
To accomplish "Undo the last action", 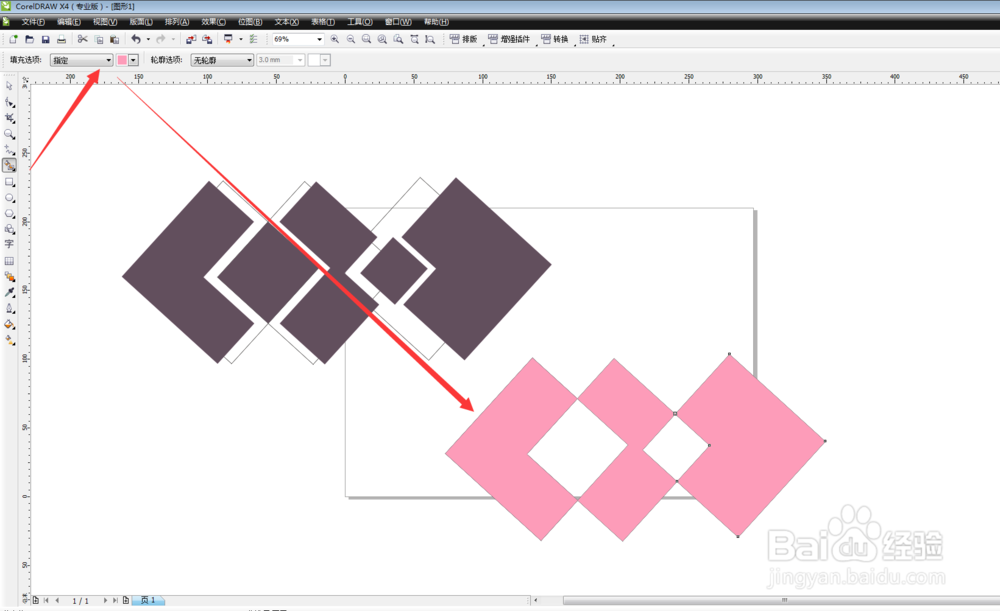I will point(136,40).
